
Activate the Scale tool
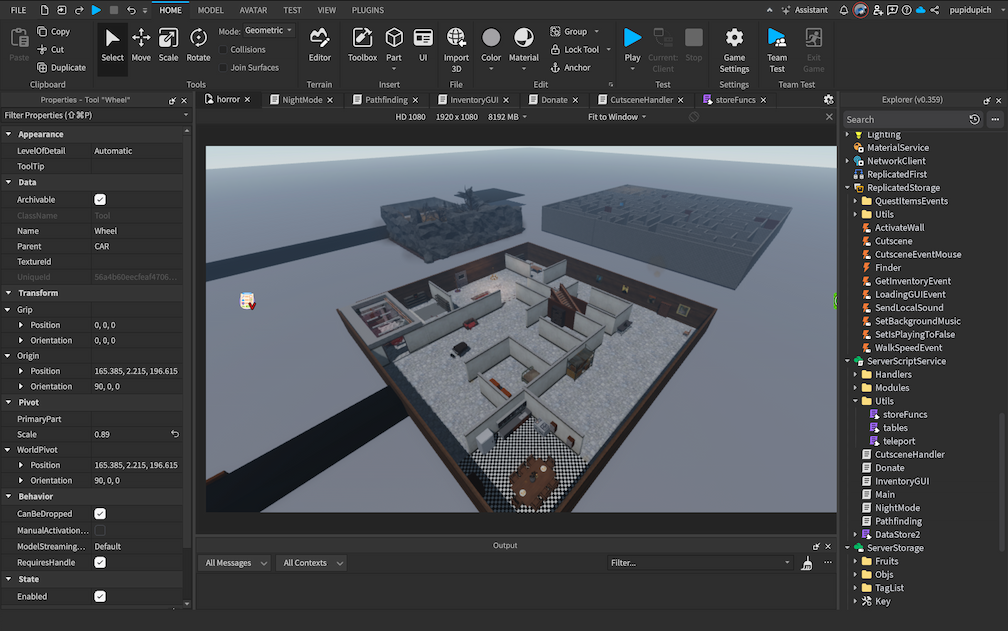click(x=168, y=45)
